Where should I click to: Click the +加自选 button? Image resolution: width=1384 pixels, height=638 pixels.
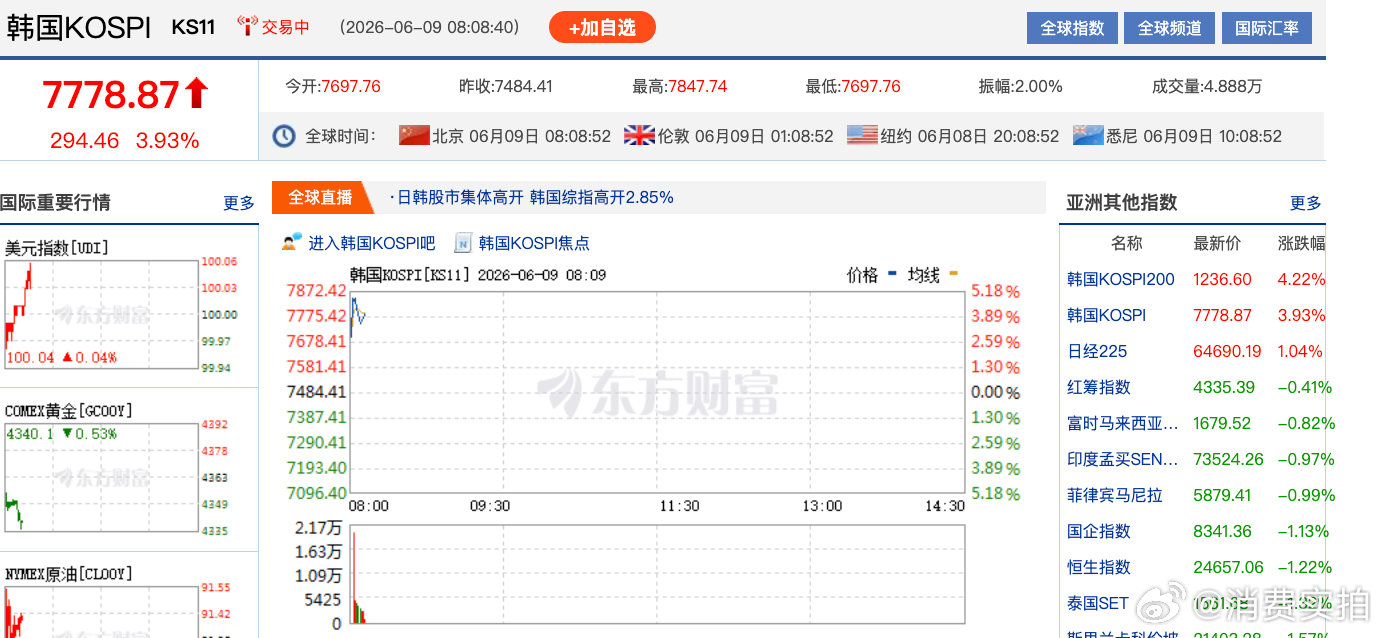[x=602, y=28]
